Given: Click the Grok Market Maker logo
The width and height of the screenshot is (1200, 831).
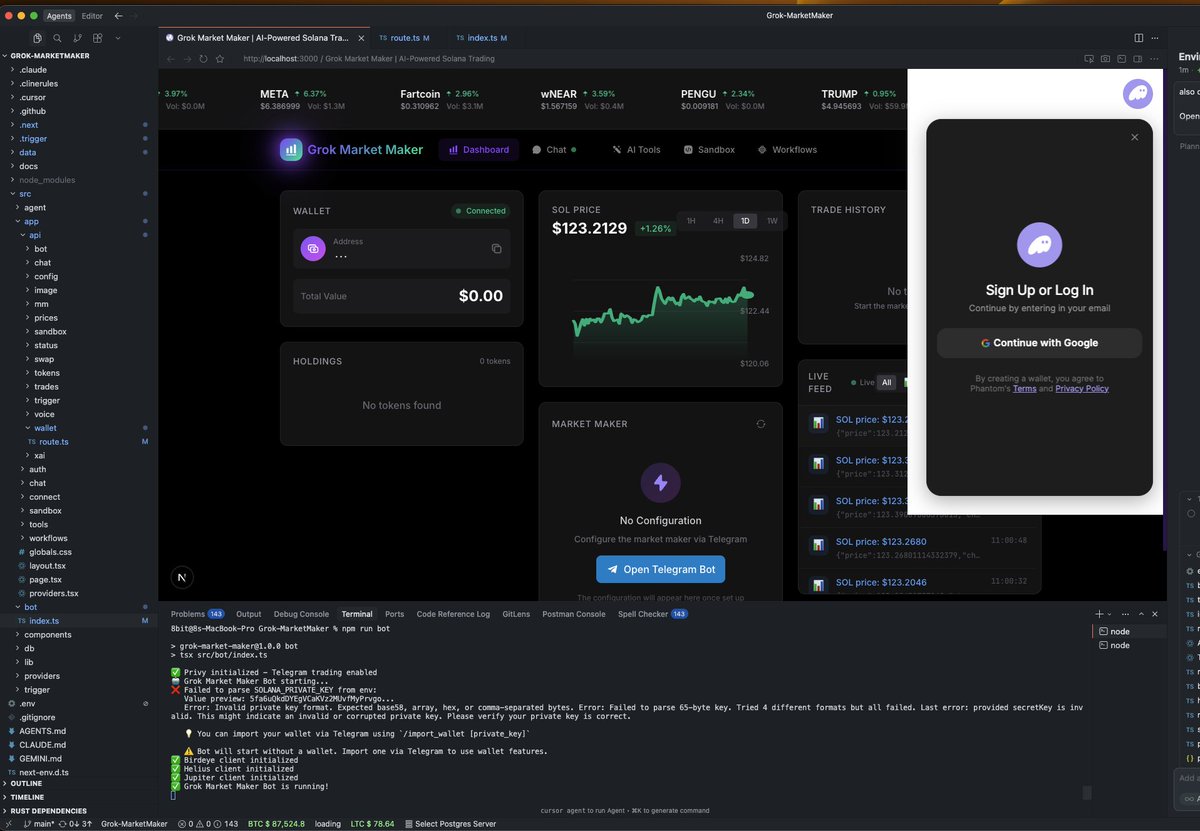Looking at the screenshot, I should 352,150.
